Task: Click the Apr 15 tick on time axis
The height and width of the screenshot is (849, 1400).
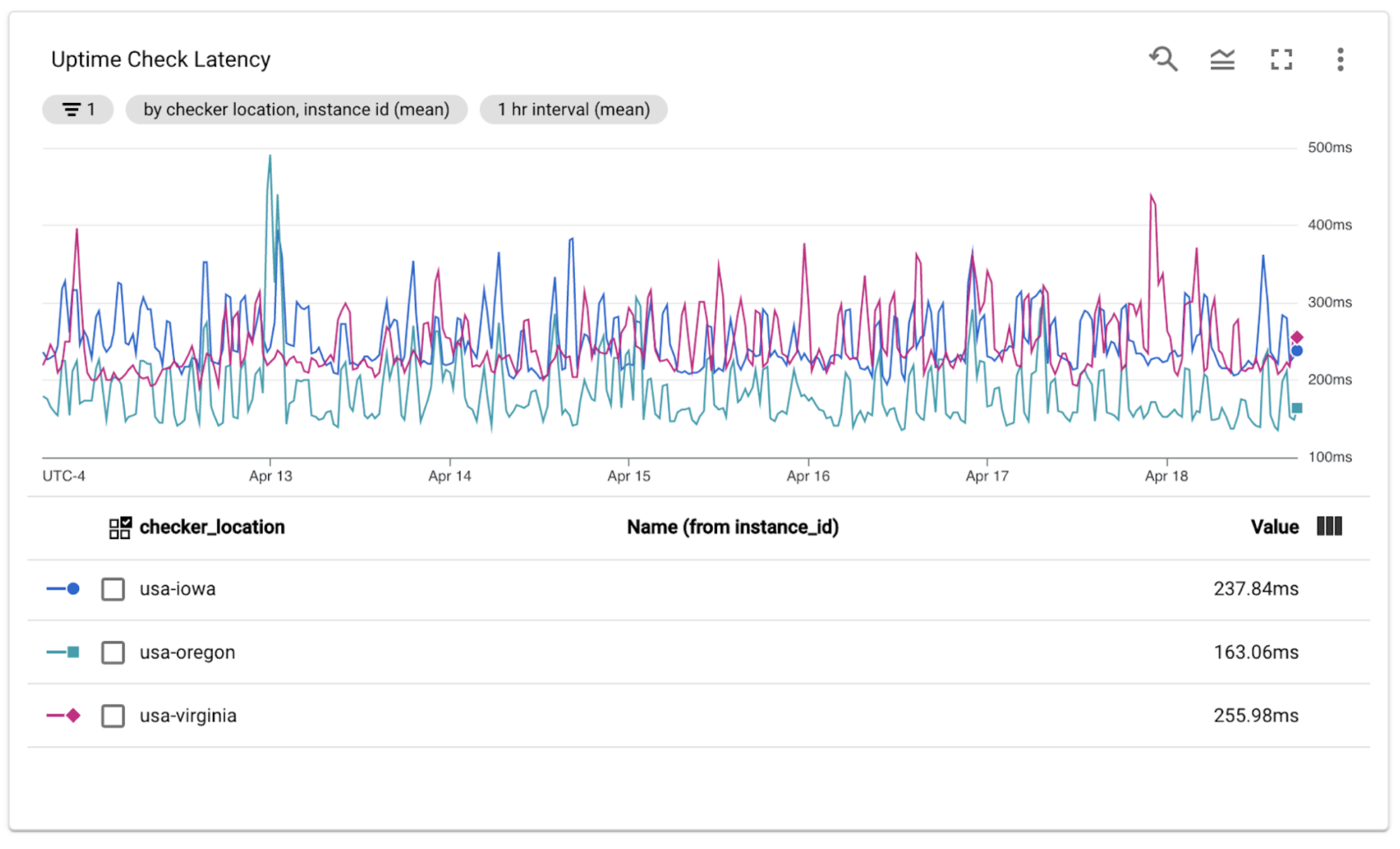Action: pos(628,475)
